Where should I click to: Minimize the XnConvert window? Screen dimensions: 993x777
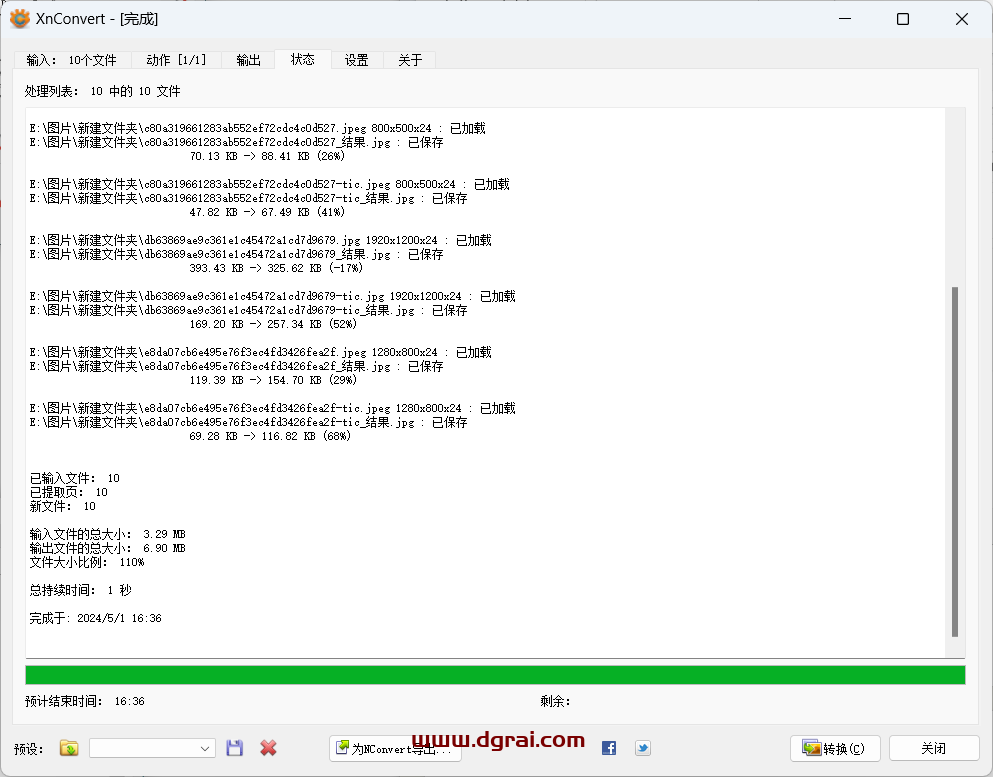pos(845,19)
